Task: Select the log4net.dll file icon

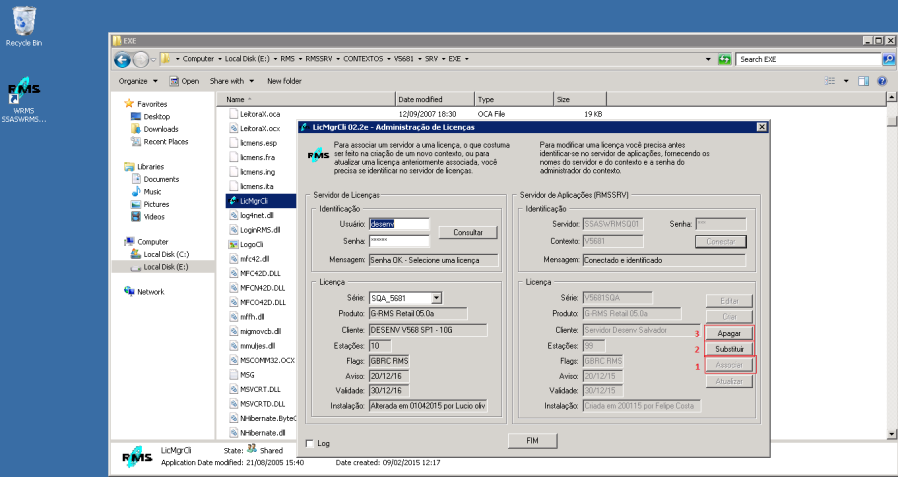Action: 233,215
